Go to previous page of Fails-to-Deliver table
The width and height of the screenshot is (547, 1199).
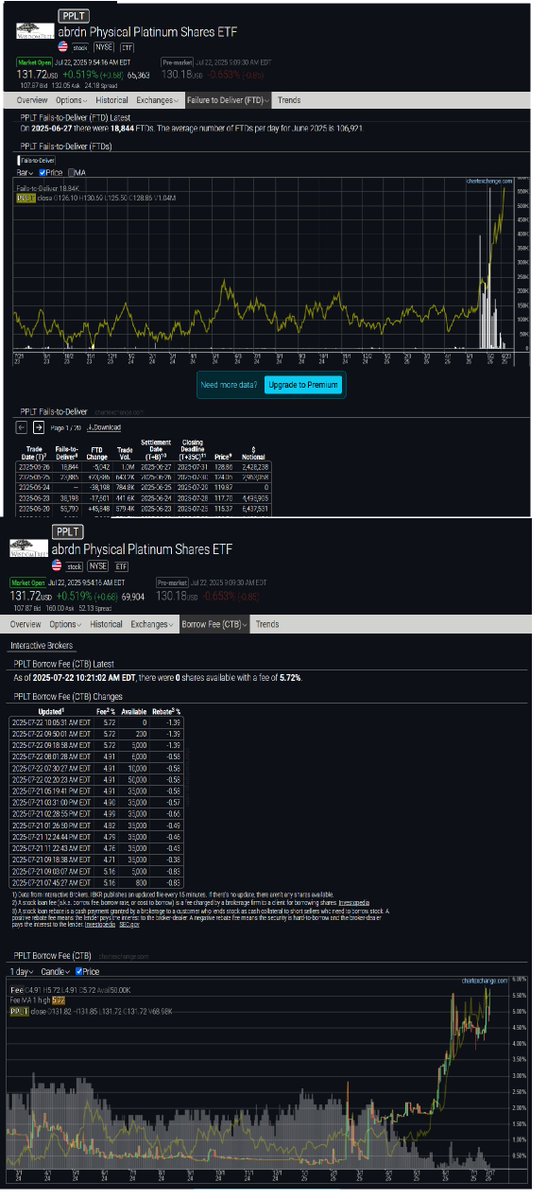(x=22, y=427)
